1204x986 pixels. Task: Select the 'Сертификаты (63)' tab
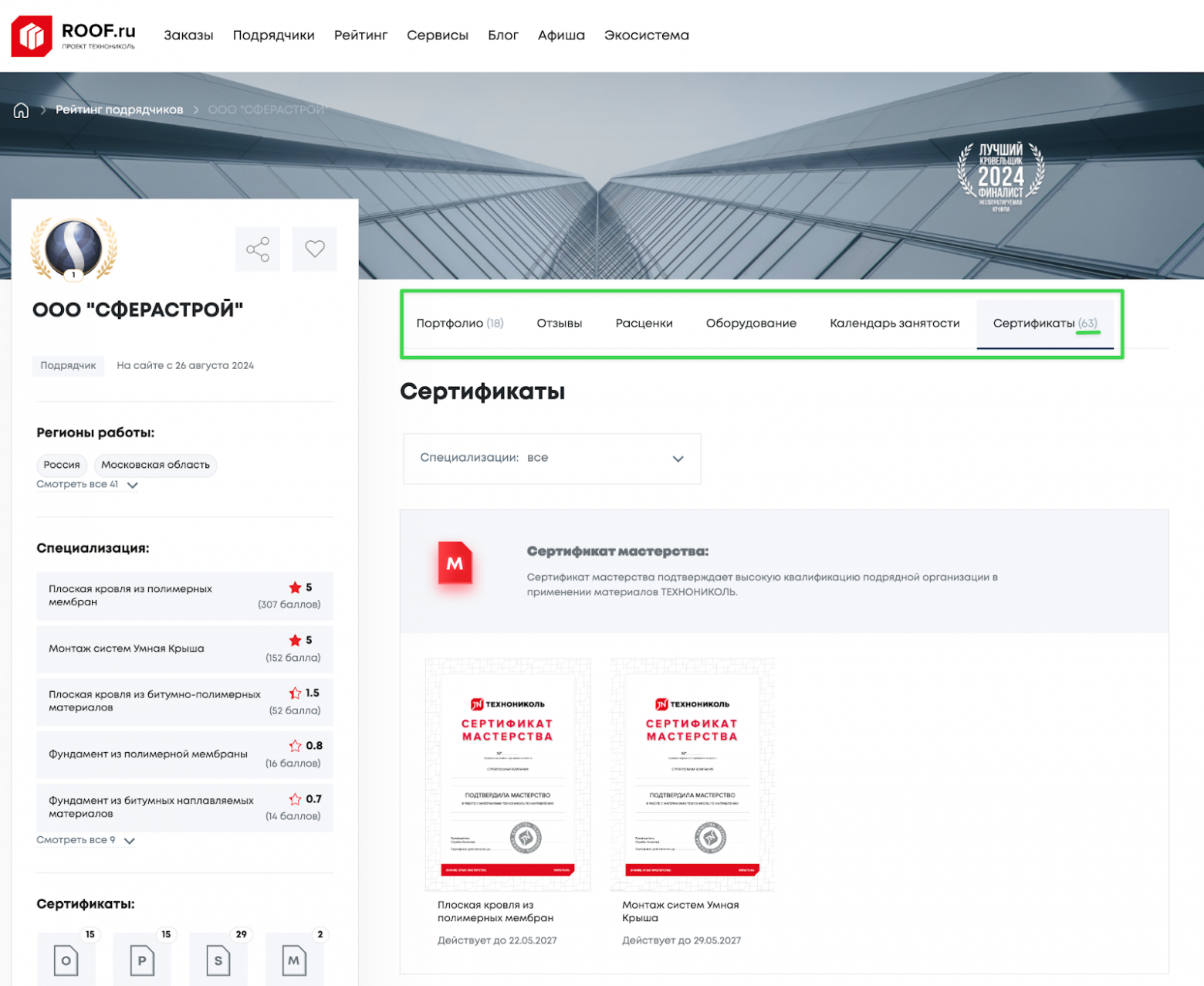tap(1045, 324)
